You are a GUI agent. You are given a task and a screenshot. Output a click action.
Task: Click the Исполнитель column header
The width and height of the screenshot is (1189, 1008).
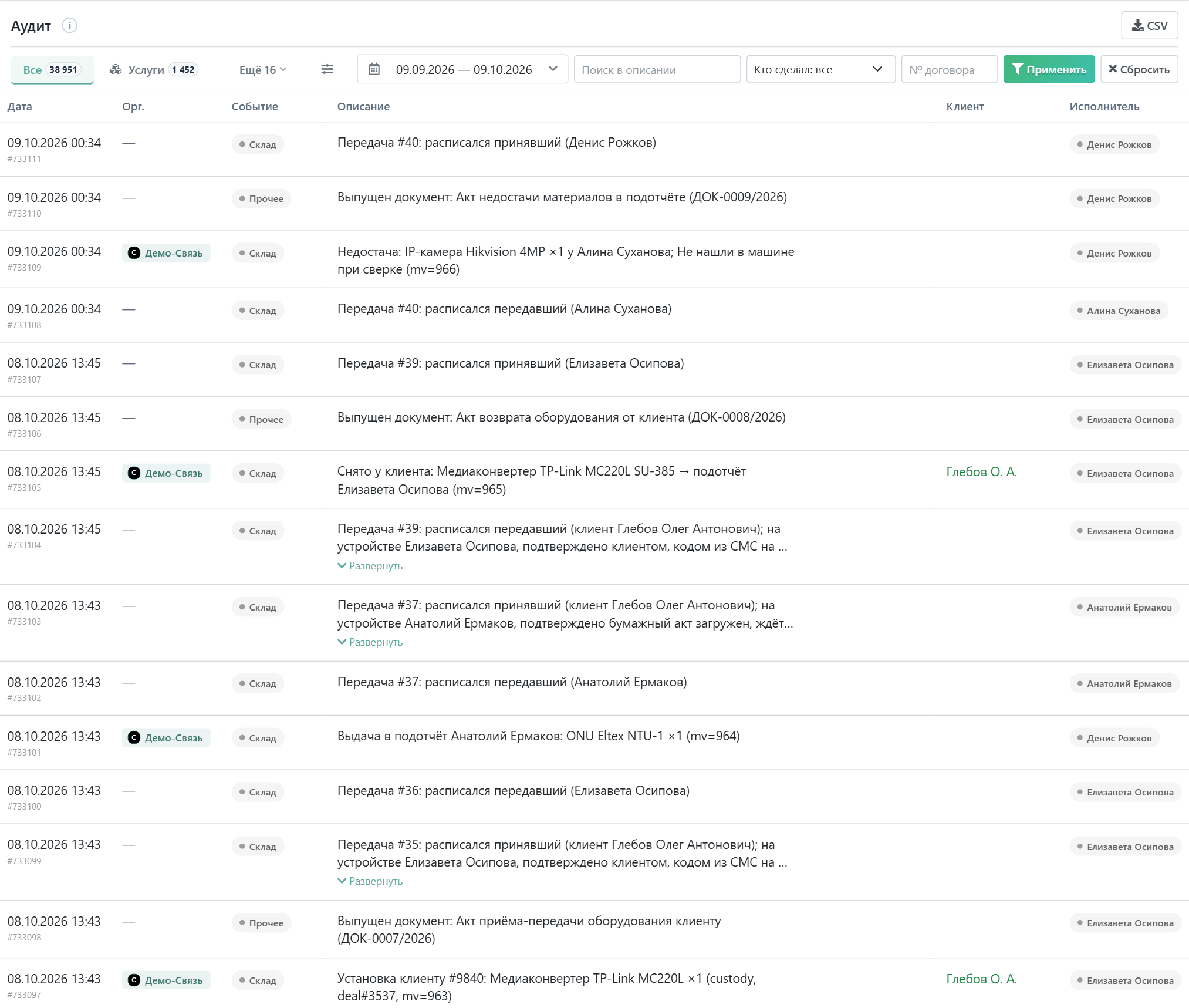[1104, 107]
